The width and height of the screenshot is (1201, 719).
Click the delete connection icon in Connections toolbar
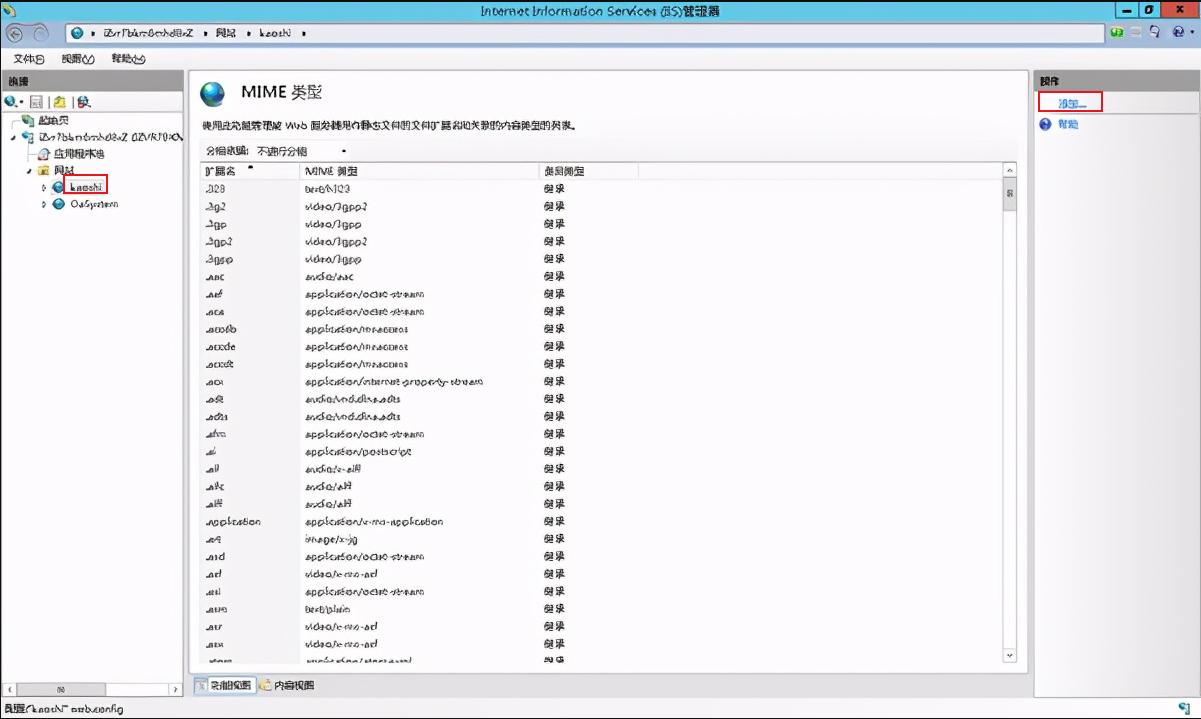(x=84, y=102)
